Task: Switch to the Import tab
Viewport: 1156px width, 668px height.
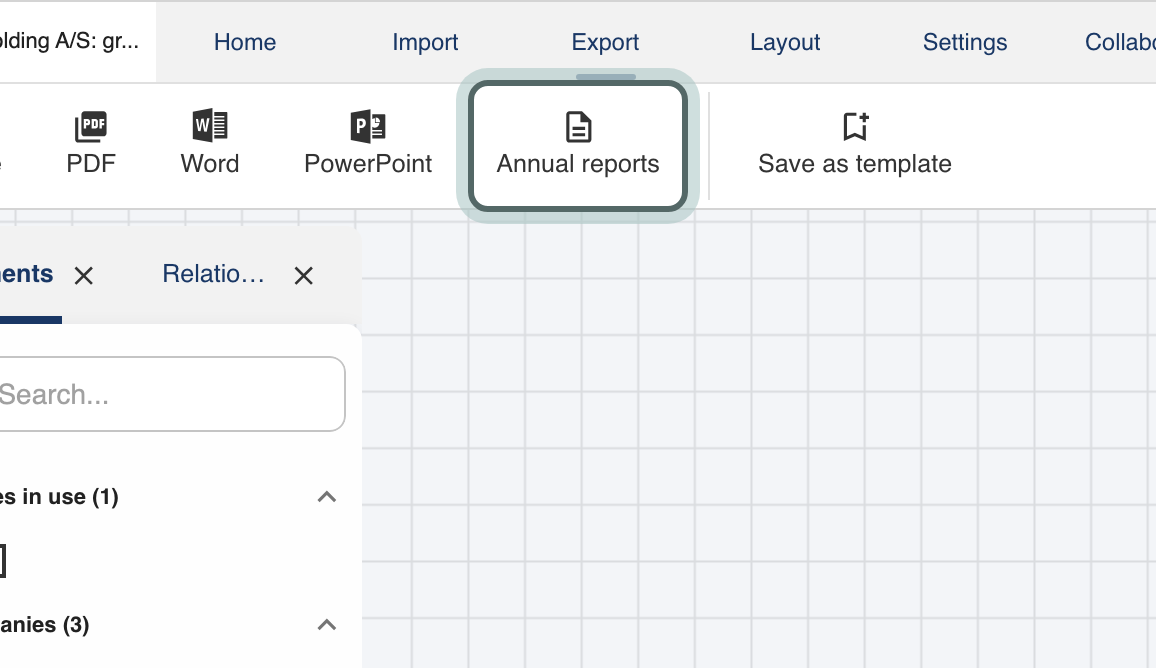Action: 425,42
